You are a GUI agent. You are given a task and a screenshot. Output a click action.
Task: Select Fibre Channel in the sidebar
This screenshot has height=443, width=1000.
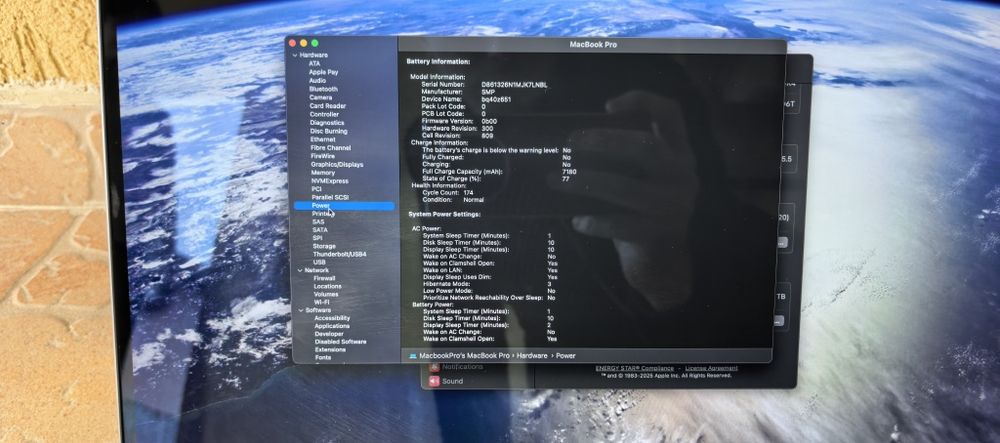pyautogui.click(x=331, y=148)
